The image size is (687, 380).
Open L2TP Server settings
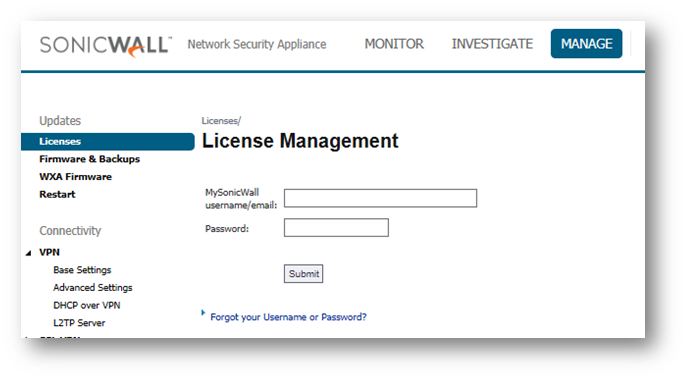coord(79,323)
